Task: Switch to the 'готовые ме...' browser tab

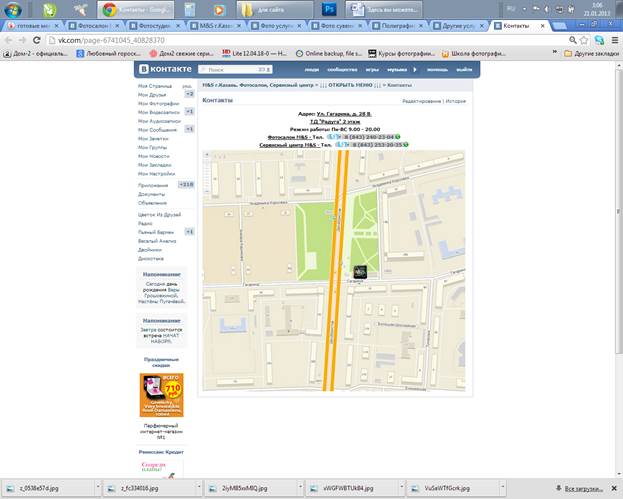Action: (33, 26)
